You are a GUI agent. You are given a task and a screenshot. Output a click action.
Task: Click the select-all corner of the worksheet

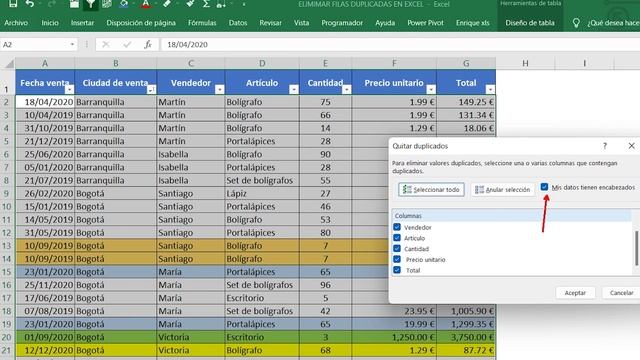pyautogui.click(x=9, y=63)
